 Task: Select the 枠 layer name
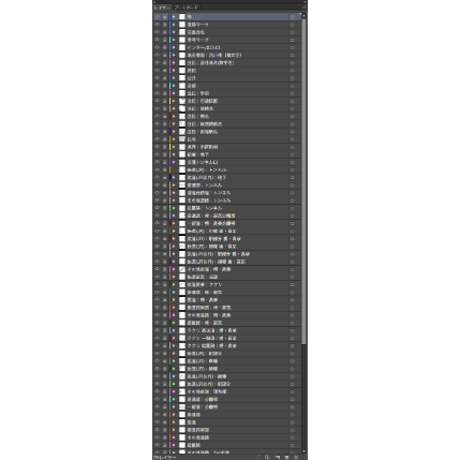[190, 16]
